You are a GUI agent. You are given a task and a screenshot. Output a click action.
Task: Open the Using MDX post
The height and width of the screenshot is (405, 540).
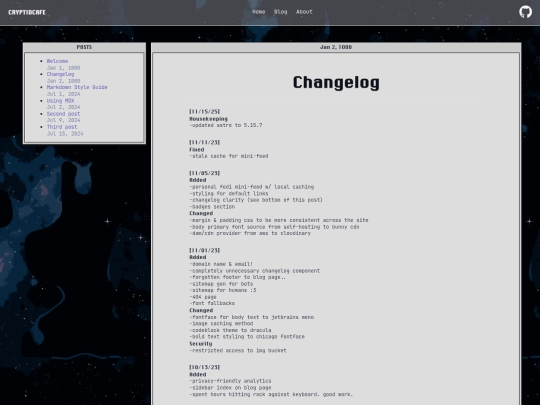coord(60,101)
